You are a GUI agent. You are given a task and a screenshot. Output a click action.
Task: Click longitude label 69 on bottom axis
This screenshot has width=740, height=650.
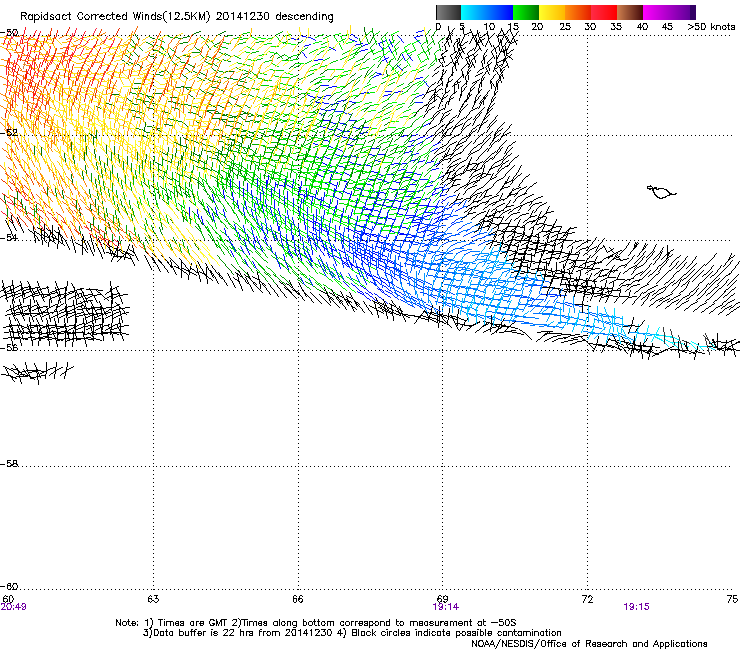tap(442, 599)
